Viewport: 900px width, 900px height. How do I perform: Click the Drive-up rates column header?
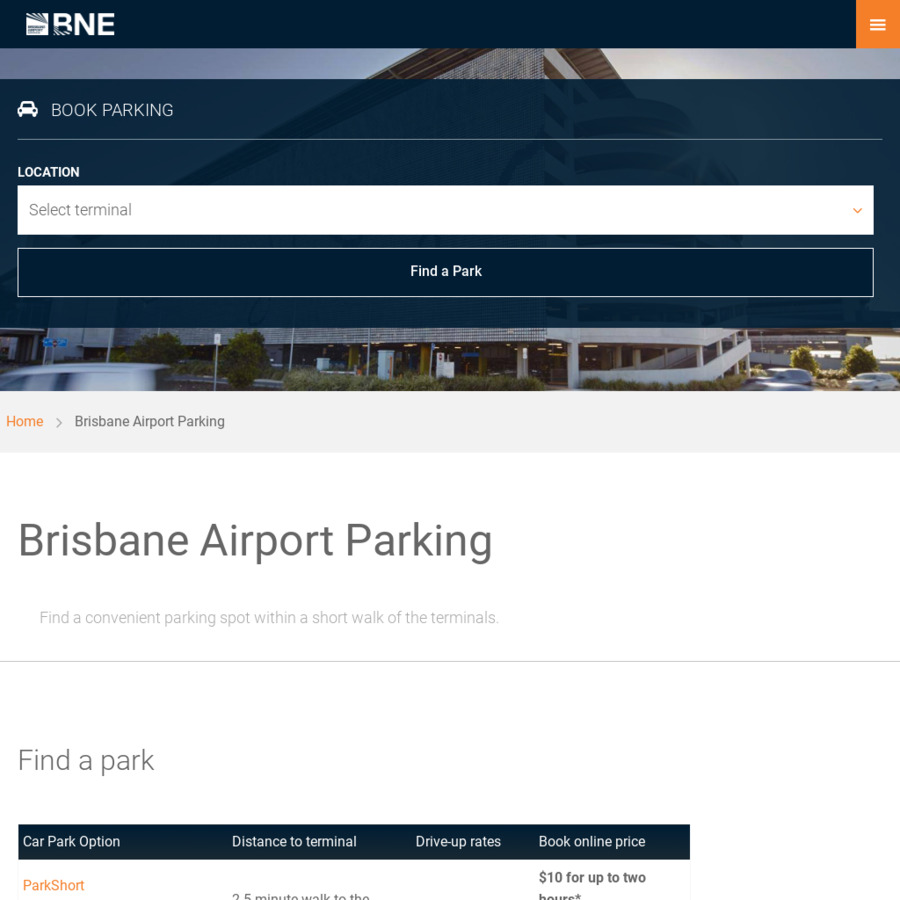point(458,842)
